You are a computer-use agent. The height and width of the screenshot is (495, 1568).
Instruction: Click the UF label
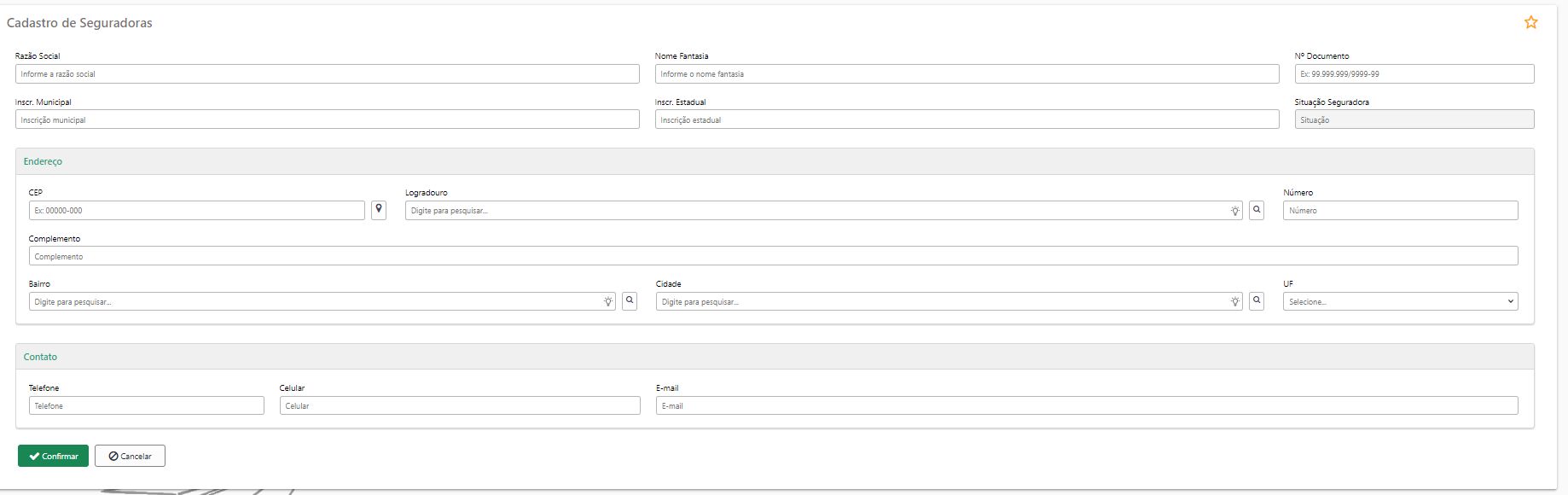tap(1288, 284)
